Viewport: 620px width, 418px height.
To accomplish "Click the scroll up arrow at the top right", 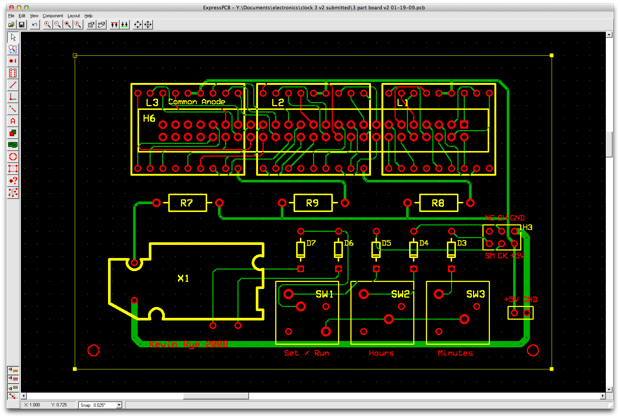I will point(609,35).
